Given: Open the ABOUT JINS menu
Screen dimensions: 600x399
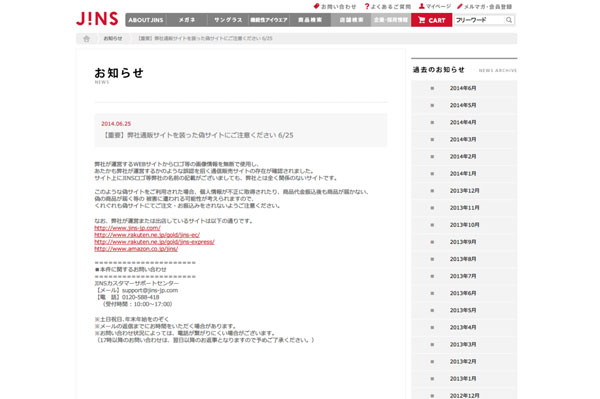Looking at the screenshot, I should coord(146,20).
